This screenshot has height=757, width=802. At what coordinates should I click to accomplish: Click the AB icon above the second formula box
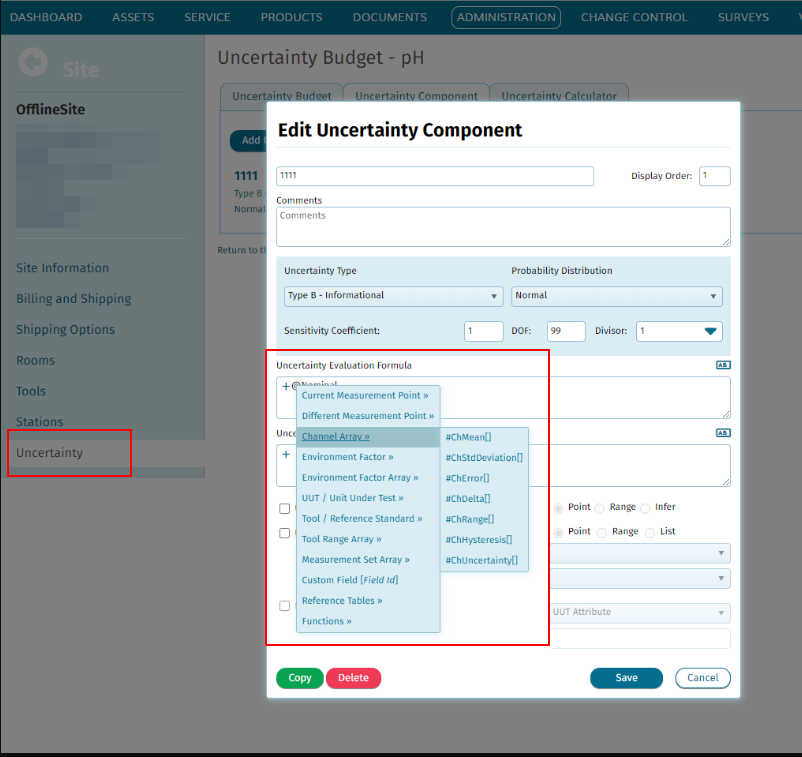723,433
